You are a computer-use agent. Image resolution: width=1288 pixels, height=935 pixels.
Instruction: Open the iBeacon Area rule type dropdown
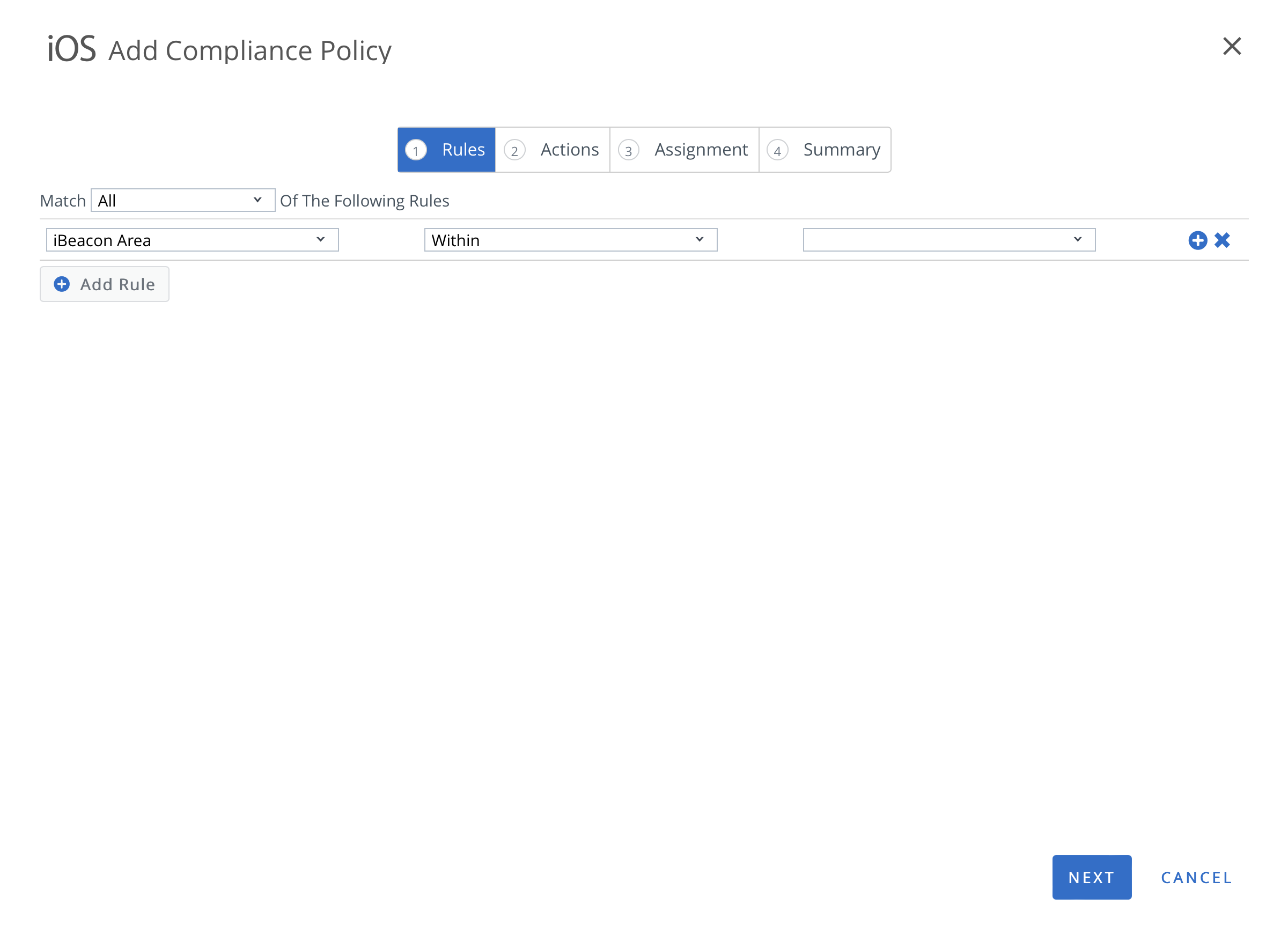[192, 240]
